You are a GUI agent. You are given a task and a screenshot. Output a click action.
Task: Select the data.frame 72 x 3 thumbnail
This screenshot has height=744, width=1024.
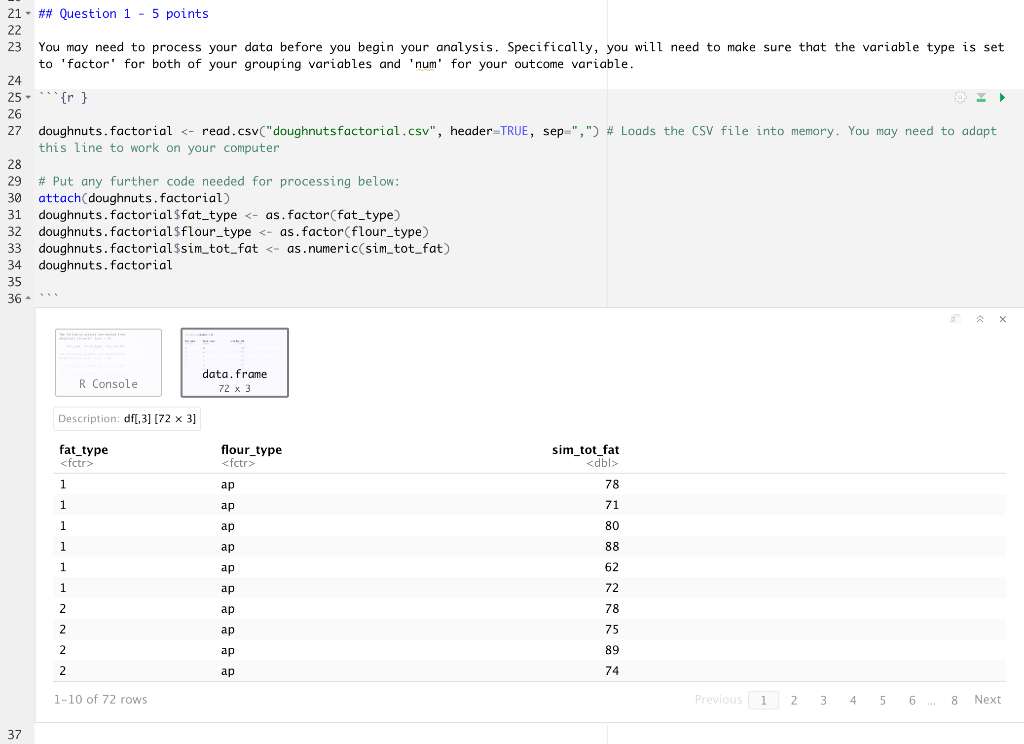click(x=234, y=363)
